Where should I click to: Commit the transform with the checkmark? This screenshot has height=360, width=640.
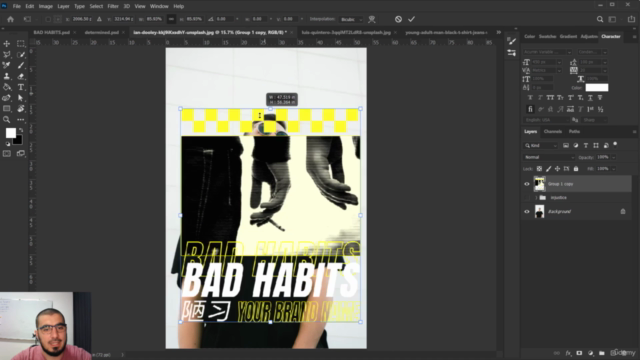coord(411,19)
